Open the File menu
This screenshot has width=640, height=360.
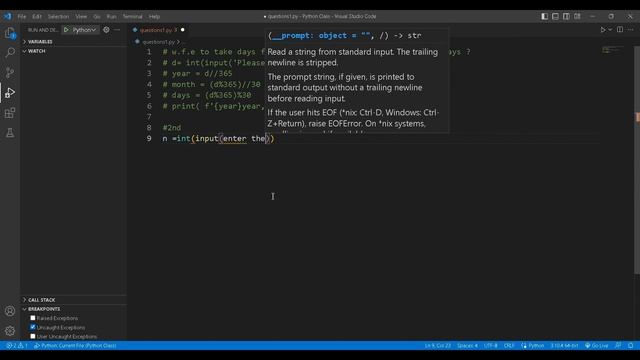(22, 16)
